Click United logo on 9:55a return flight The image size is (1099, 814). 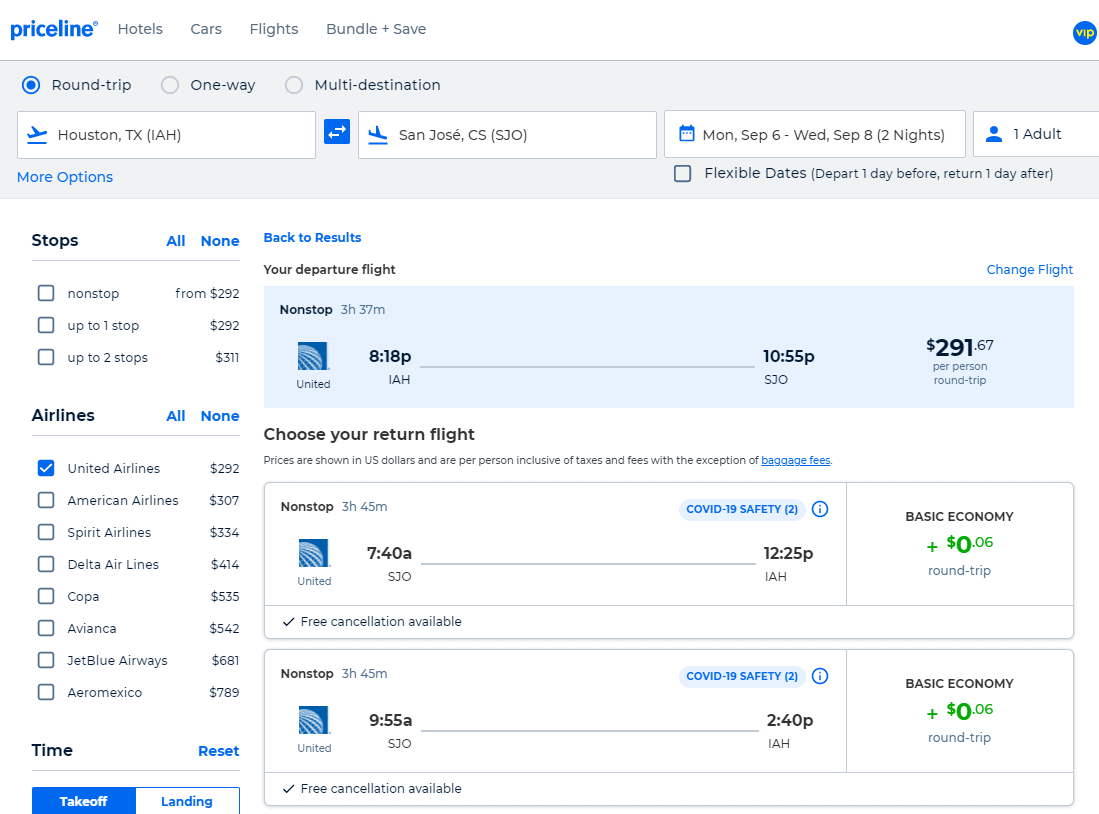pyautogui.click(x=313, y=720)
